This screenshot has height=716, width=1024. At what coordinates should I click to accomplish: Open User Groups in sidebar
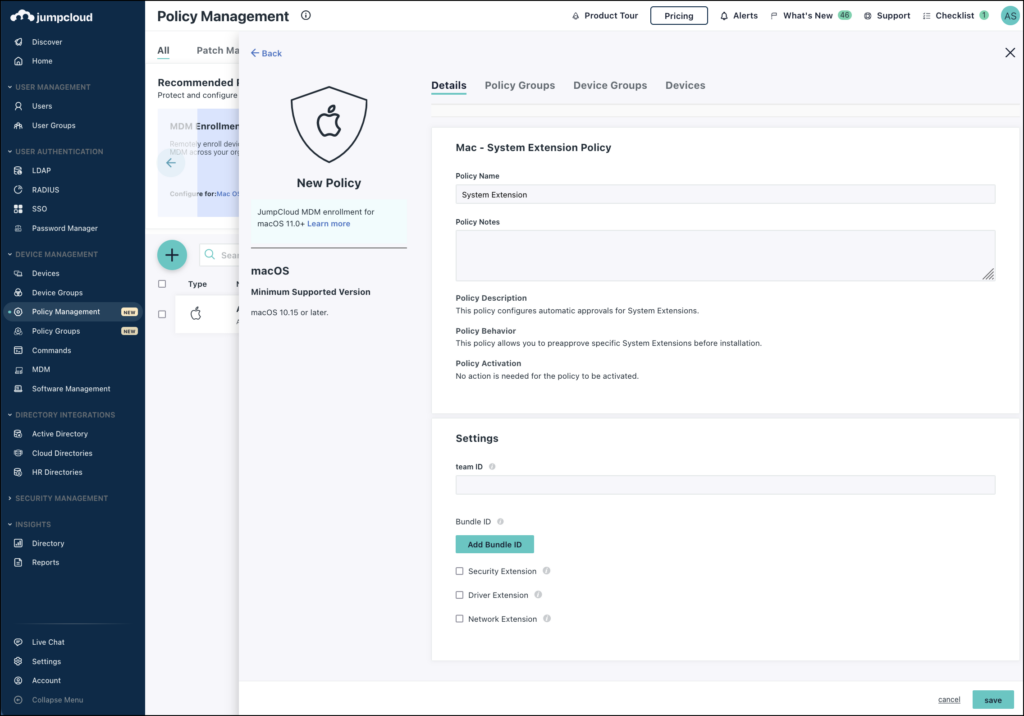[x=53, y=125]
